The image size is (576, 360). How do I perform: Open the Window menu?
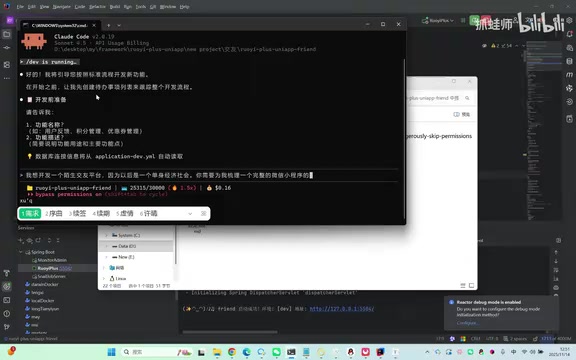pos(168,7)
